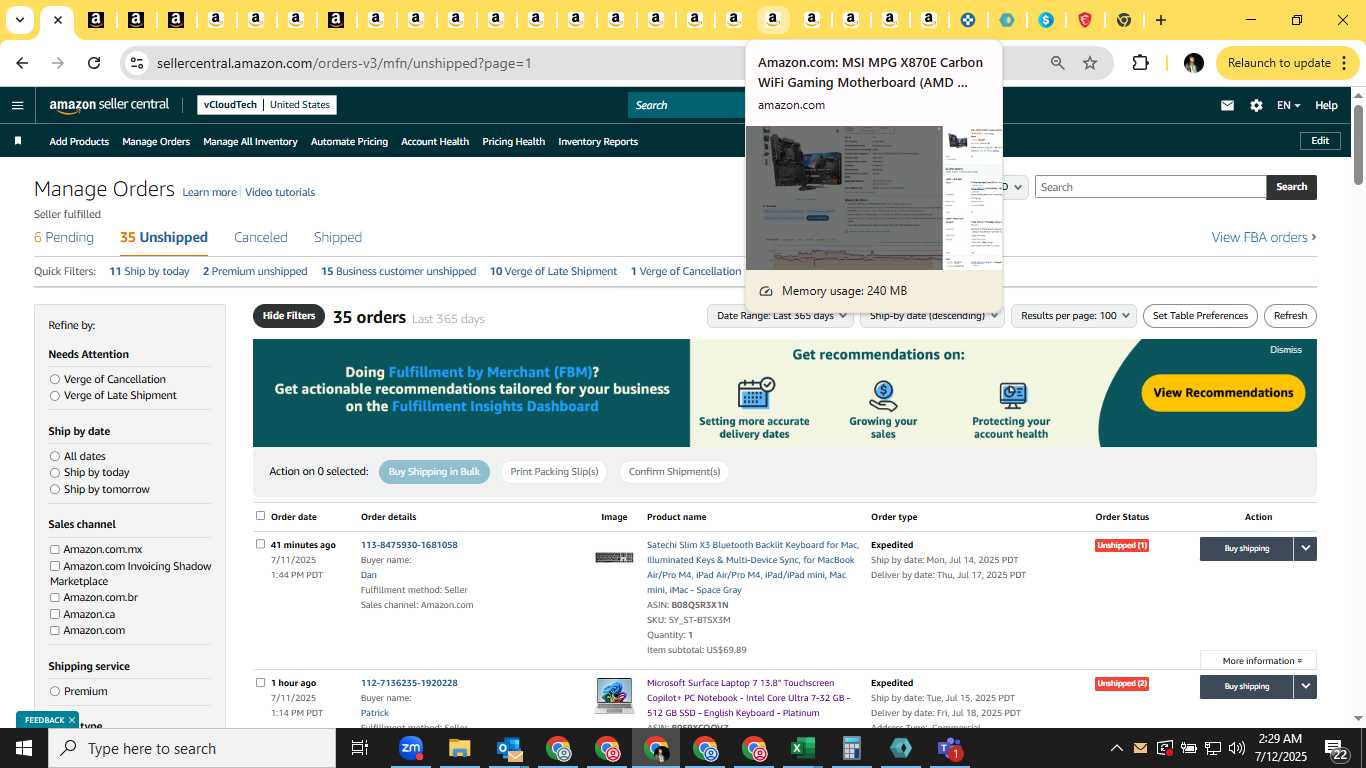The width and height of the screenshot is (1366, 768).
Task: Check the Amazon.com.br sales channel box
Action: tap(55, 597)
